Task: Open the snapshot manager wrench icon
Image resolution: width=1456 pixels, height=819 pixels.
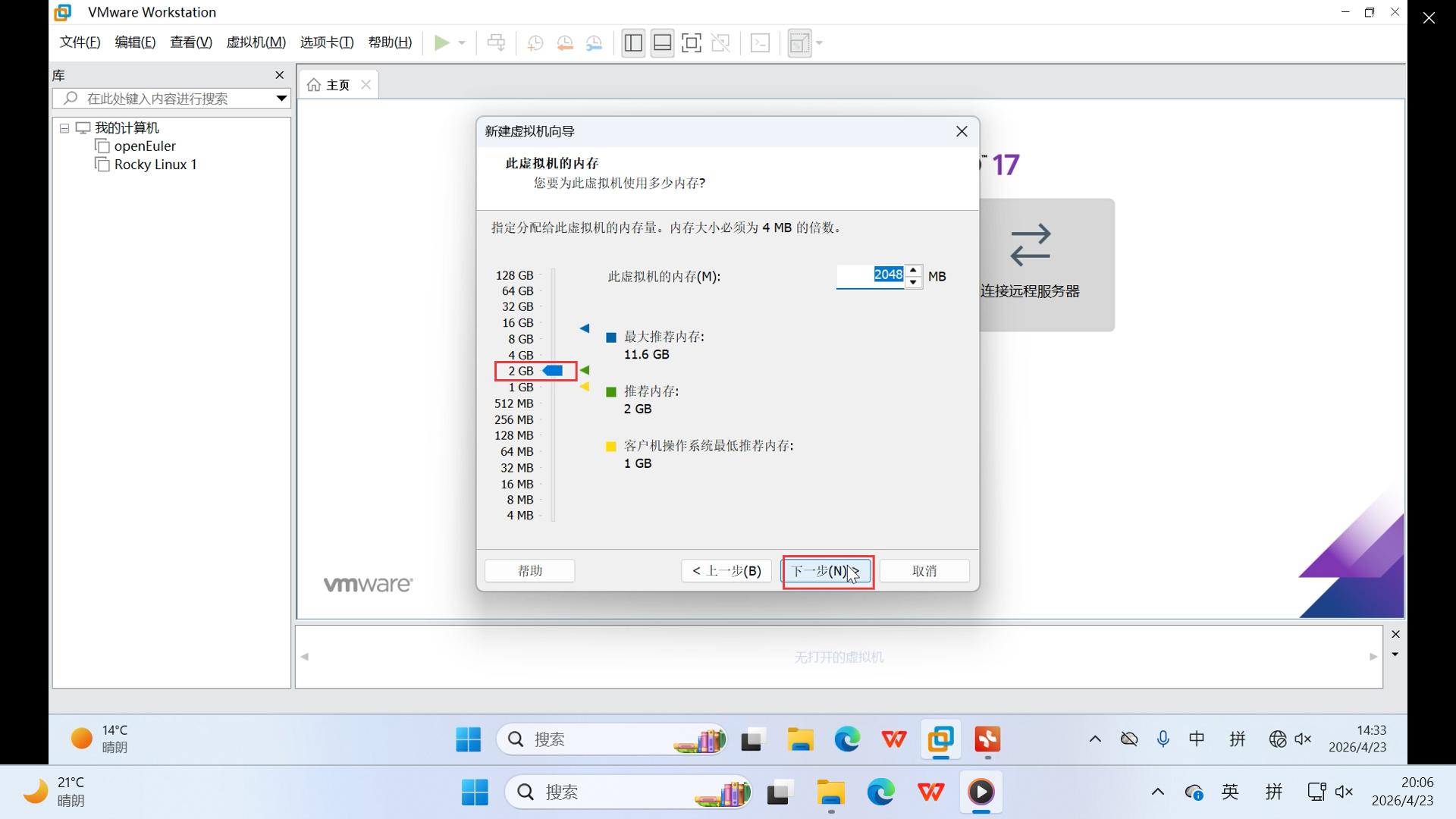Action: click(x=595, y=43)
